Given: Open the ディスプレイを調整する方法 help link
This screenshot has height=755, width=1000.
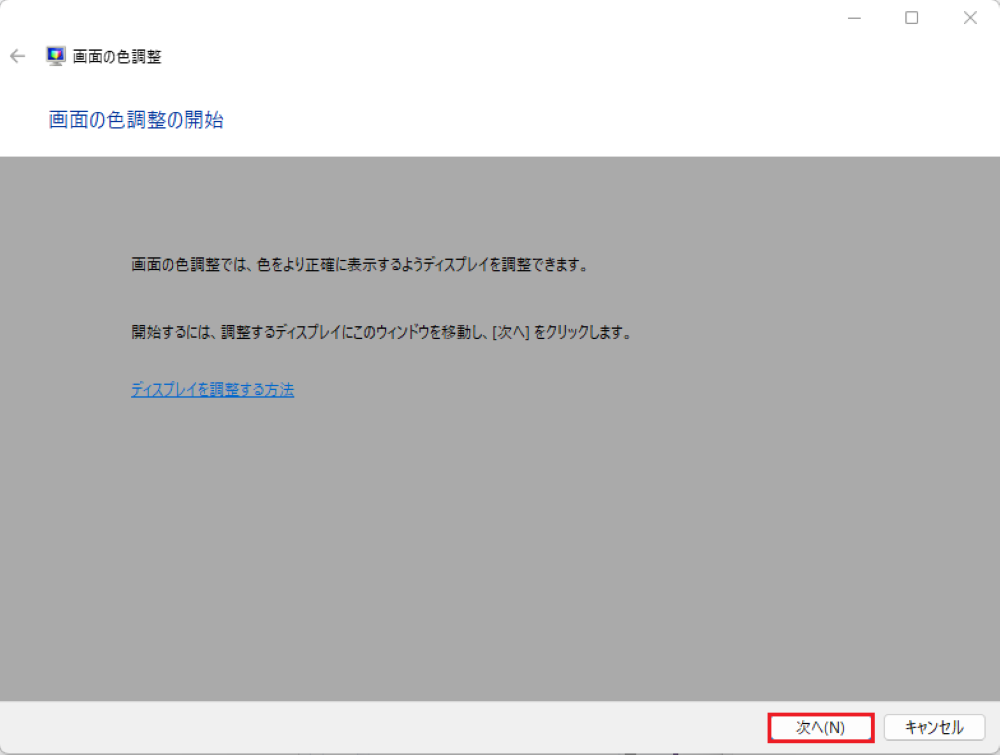Looking at the screenshot, I should click(212, 390).
